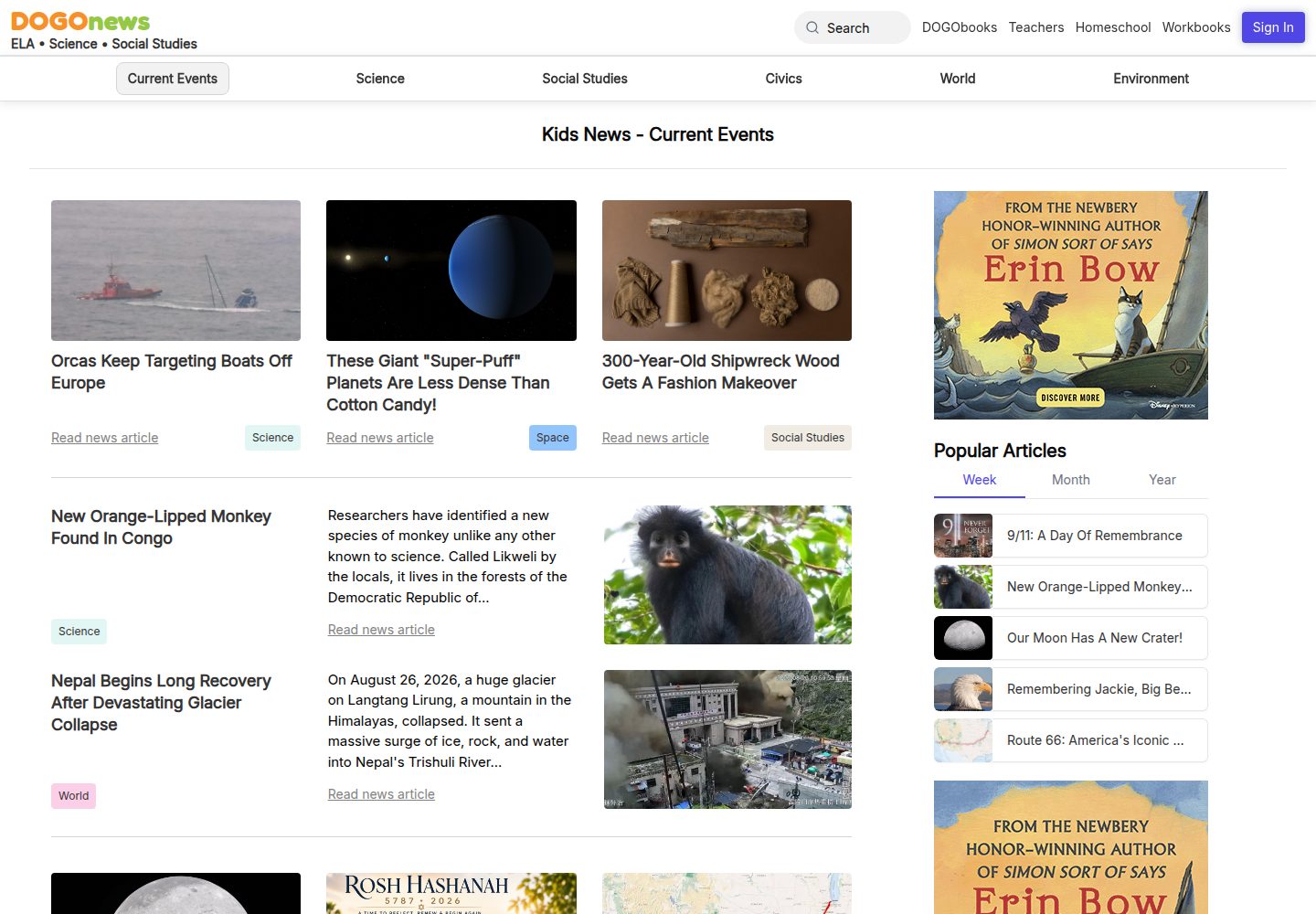Focus the Search input field
1316x914 pixels.
click(853, 27)
